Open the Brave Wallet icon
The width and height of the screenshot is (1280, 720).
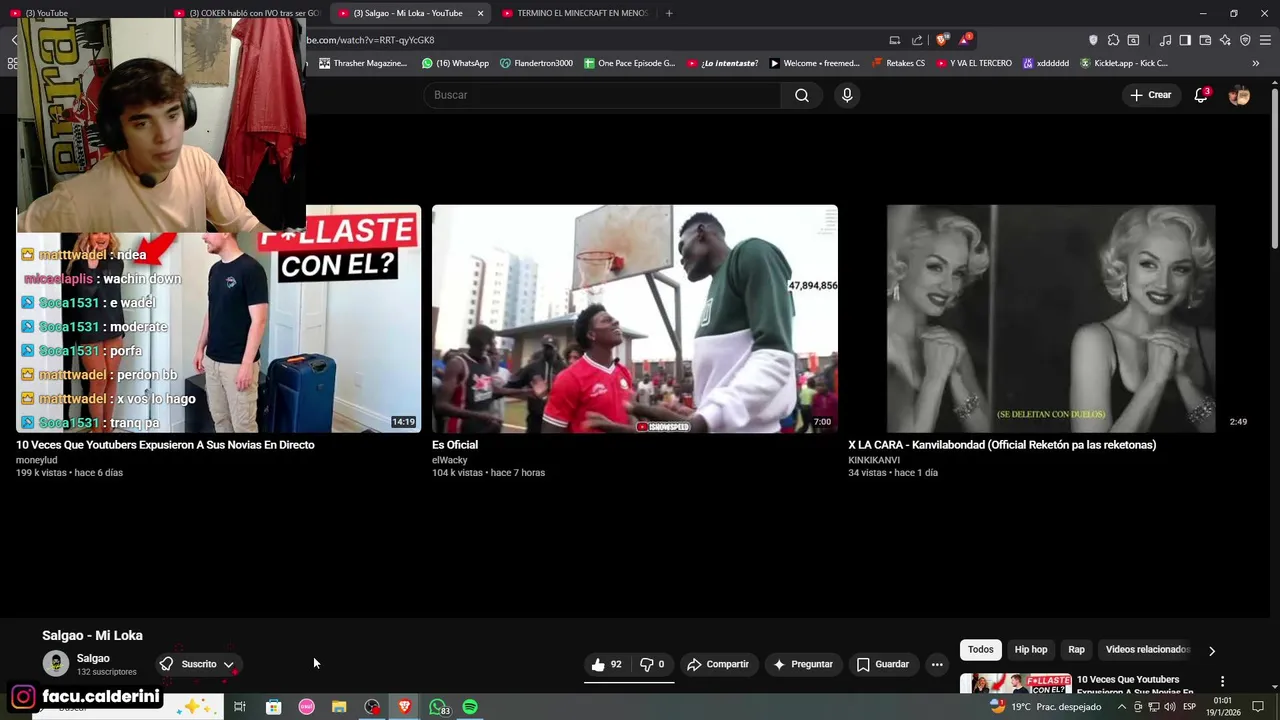coord(1205,40)
